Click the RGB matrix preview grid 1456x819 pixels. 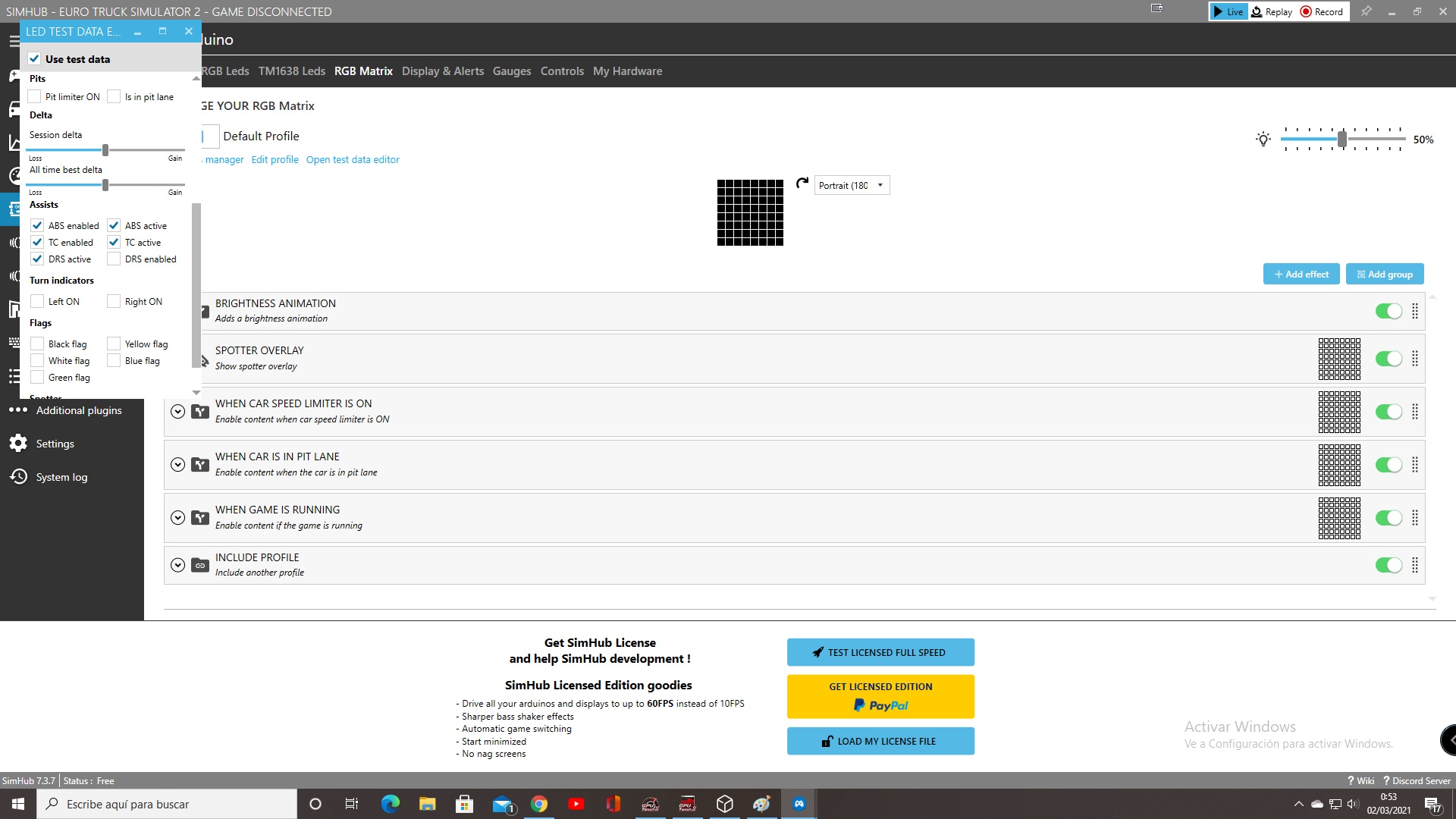point(750,212)
